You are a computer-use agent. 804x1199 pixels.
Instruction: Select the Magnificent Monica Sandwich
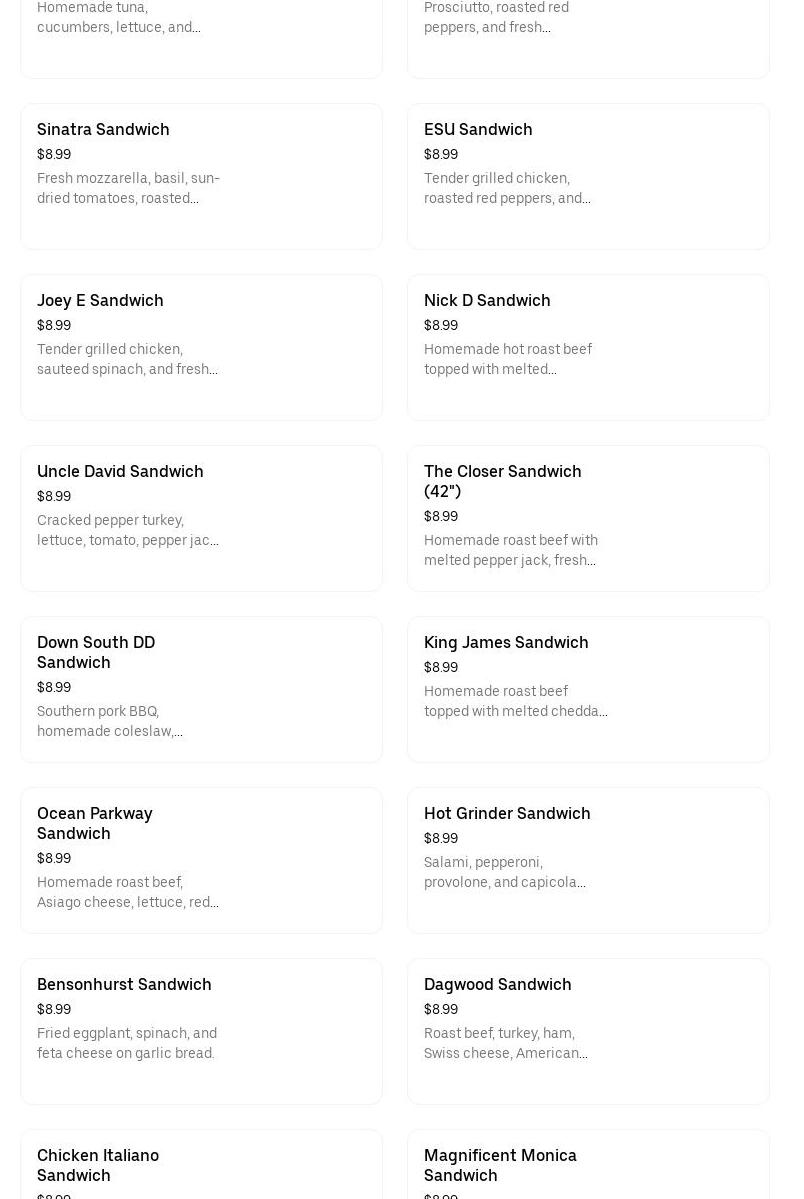tap(500, 1165)
